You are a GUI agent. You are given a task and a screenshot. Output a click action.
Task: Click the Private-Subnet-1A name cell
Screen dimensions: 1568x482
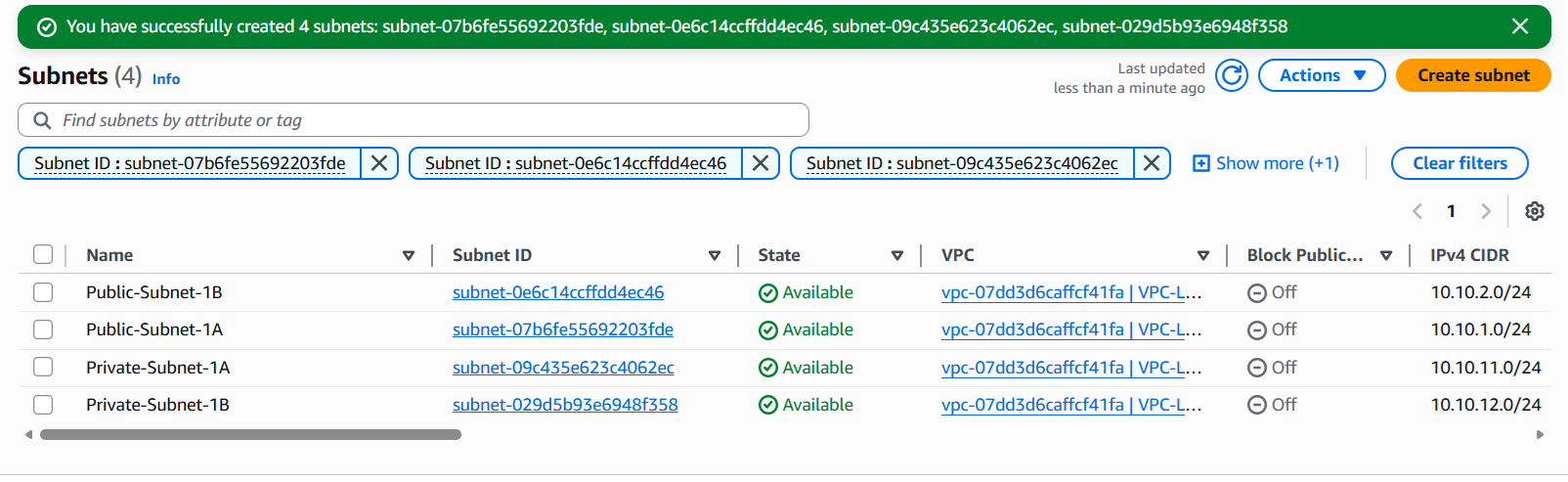(158, 368)
